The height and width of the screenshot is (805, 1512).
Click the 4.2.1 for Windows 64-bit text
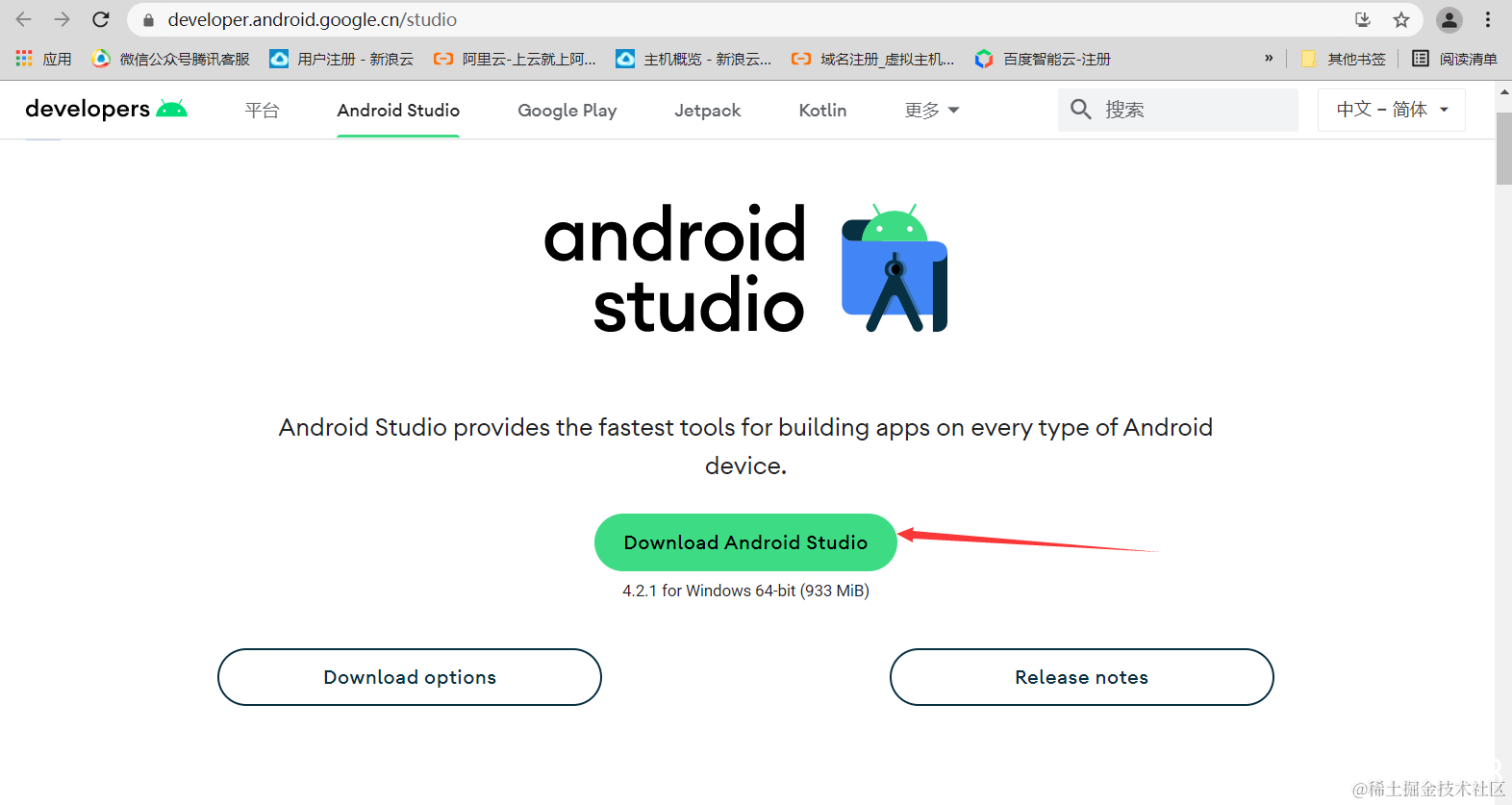coord(745,591)
